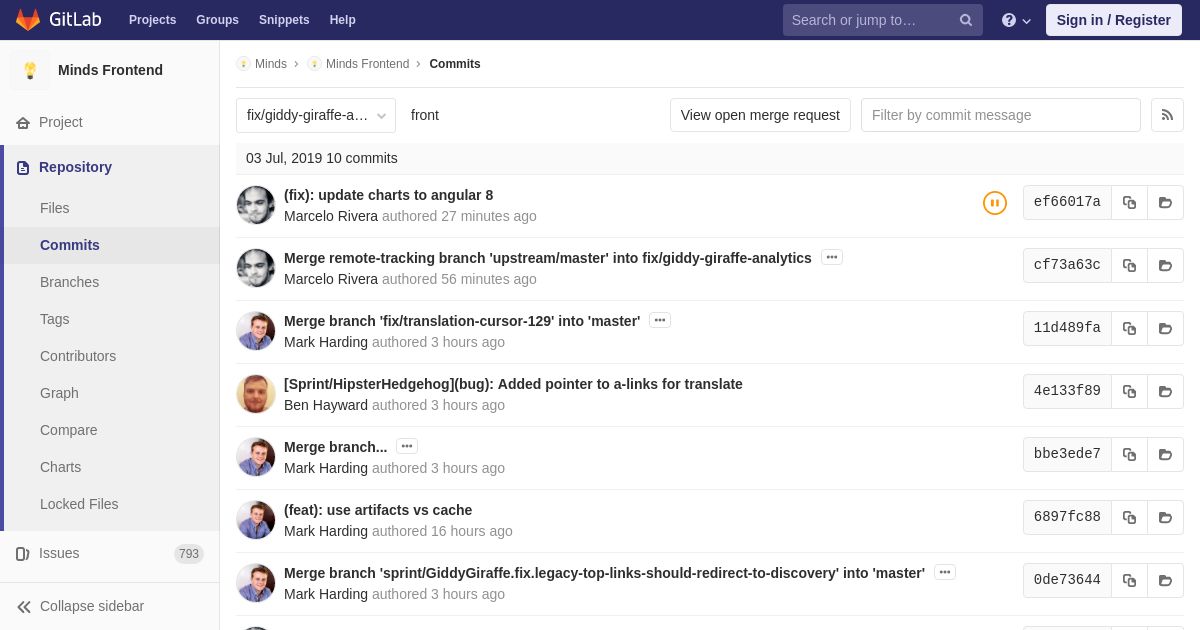
Task: Copy commit SHA 11d489fa
Action: [x=1129, y=328]
